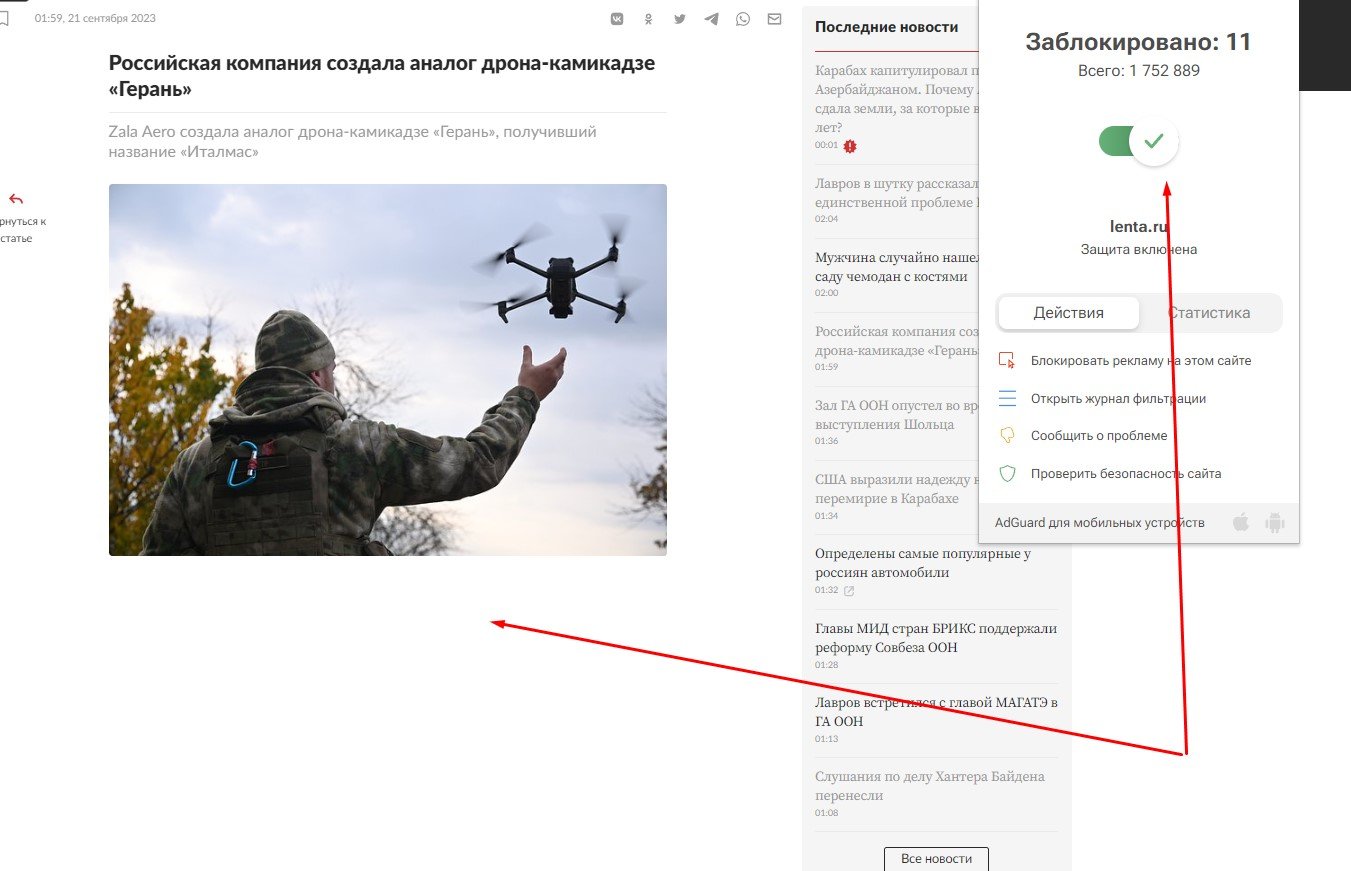Click the Все новости button
The image size is (1351, 871).
(936, 858)
